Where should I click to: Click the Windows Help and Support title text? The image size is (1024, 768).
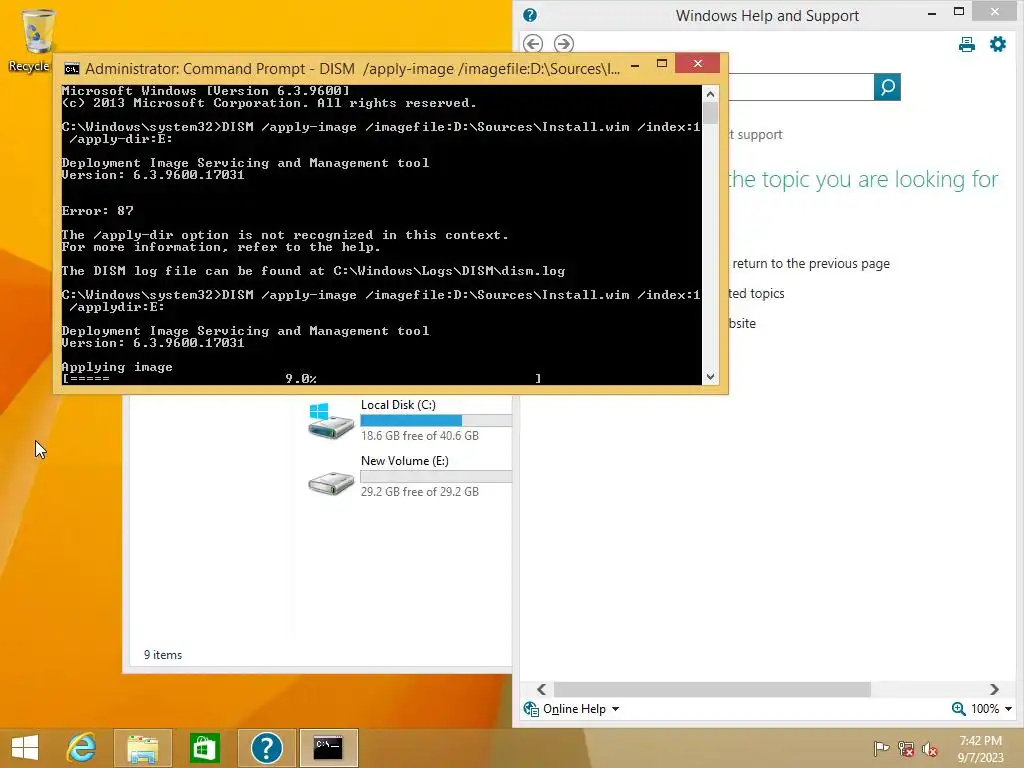[767, 16]
